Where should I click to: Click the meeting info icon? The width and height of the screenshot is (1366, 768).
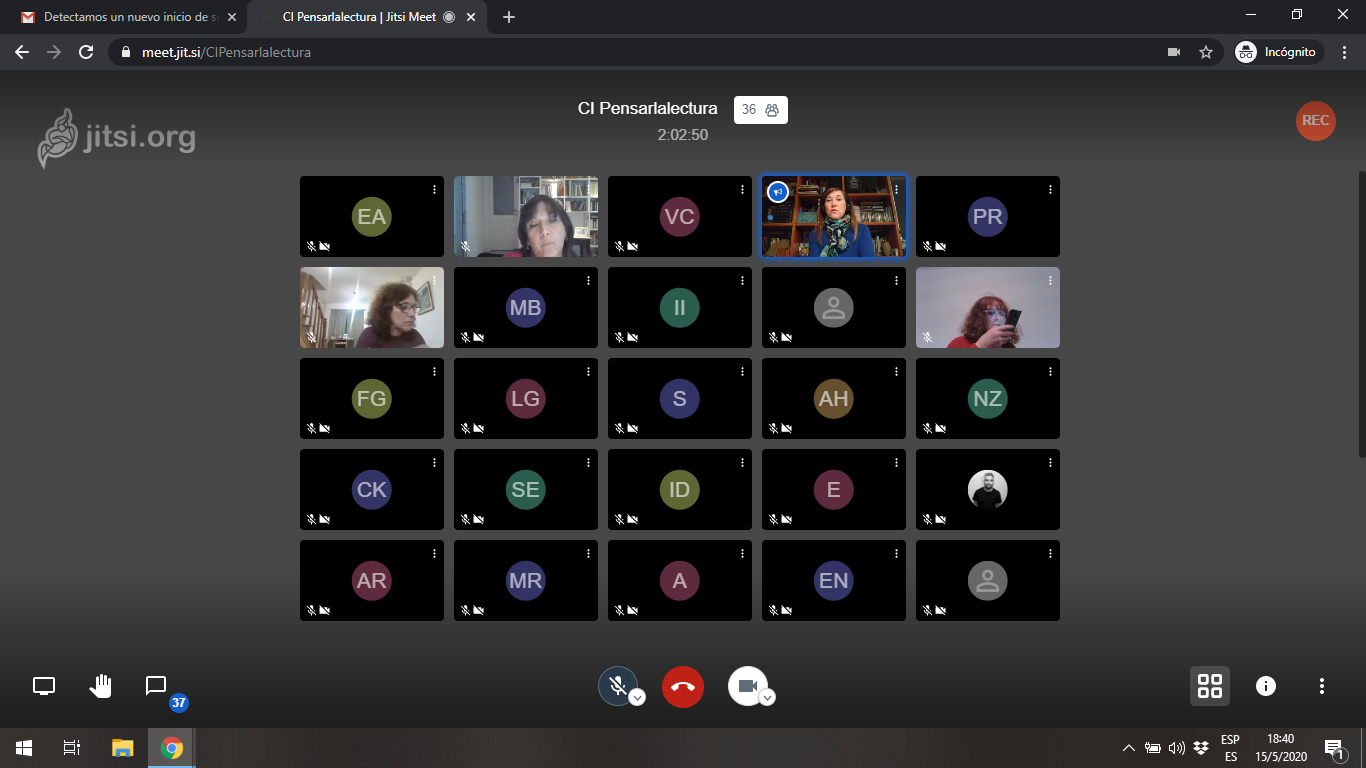click(1266, 686)
